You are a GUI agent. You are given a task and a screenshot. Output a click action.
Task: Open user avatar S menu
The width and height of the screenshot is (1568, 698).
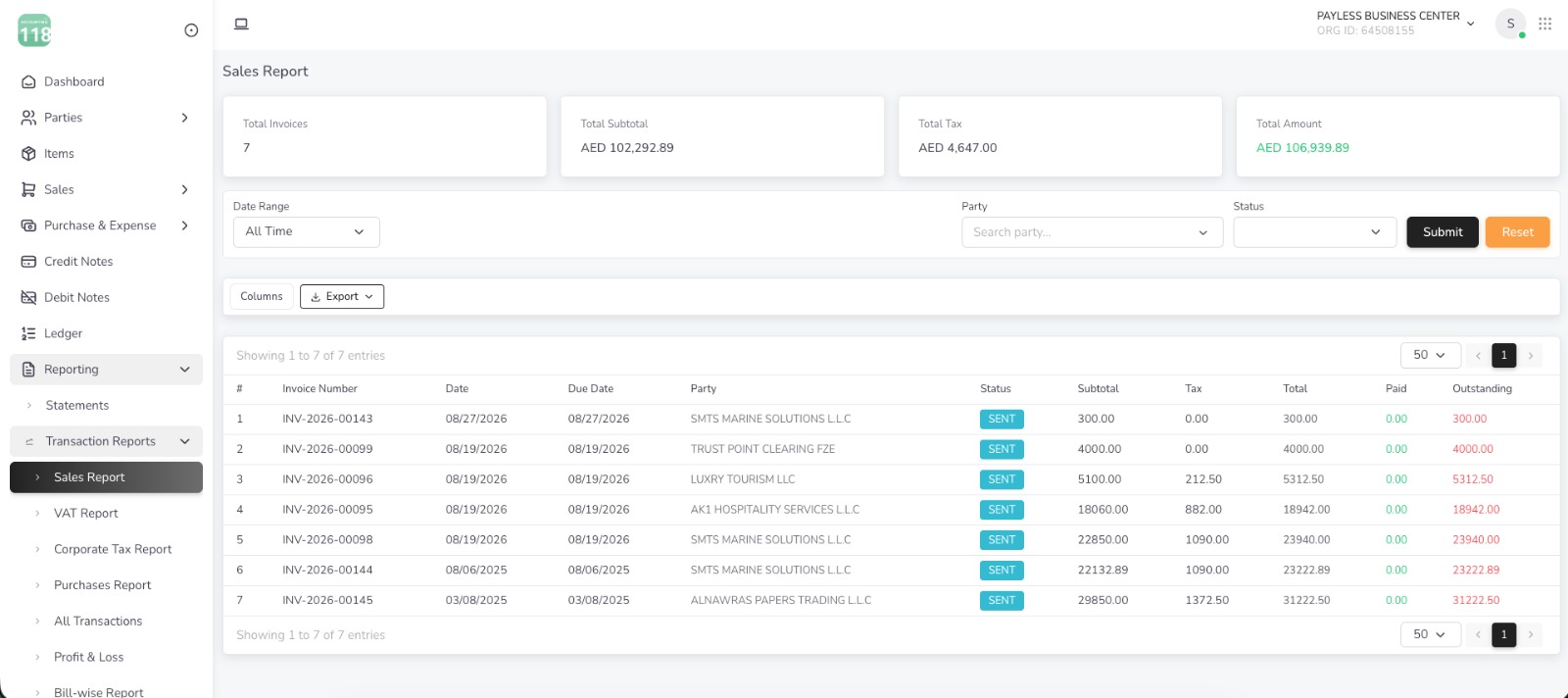(1510, 24)
